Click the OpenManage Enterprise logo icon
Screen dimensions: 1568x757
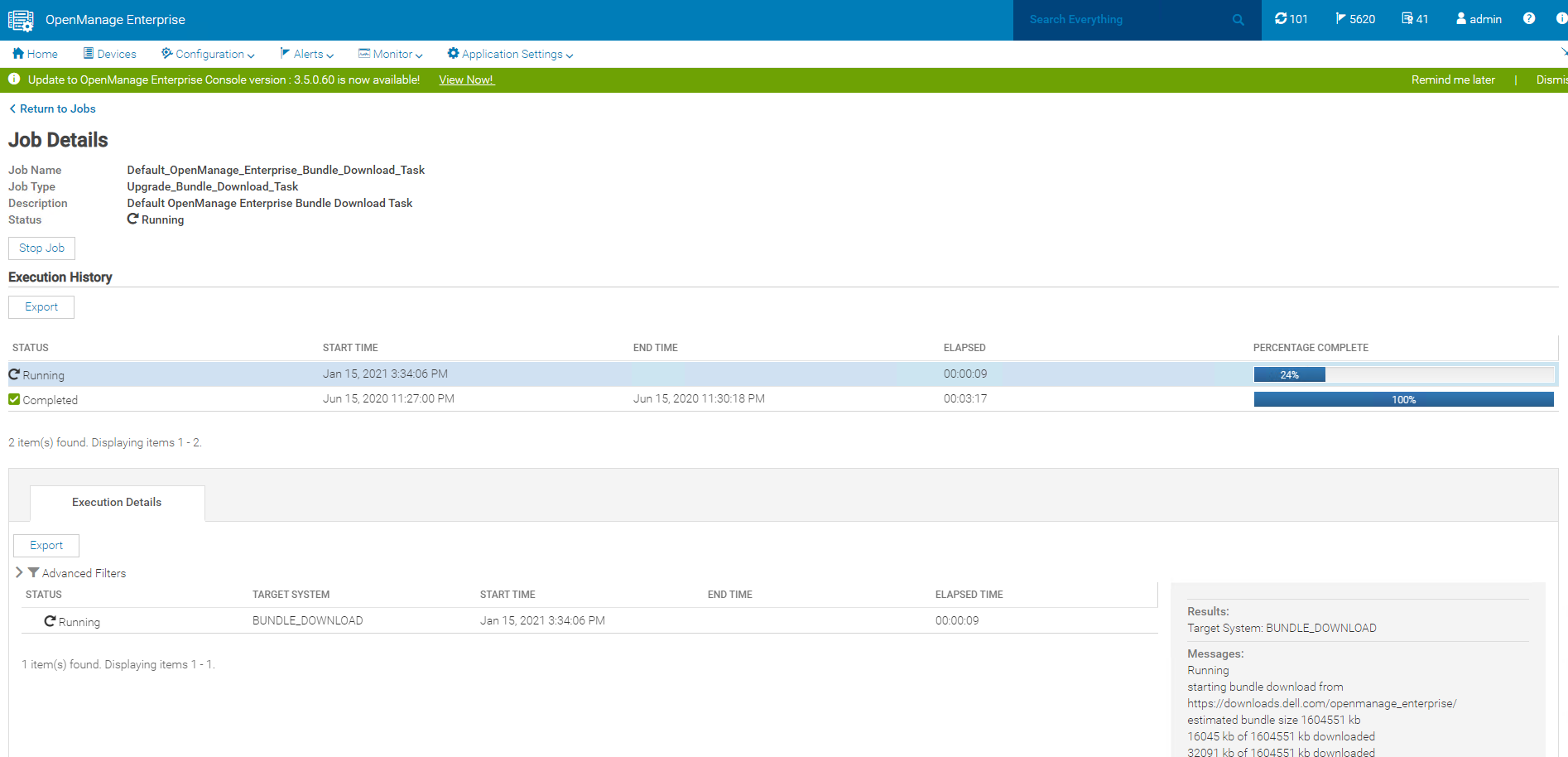coord(21,20)
